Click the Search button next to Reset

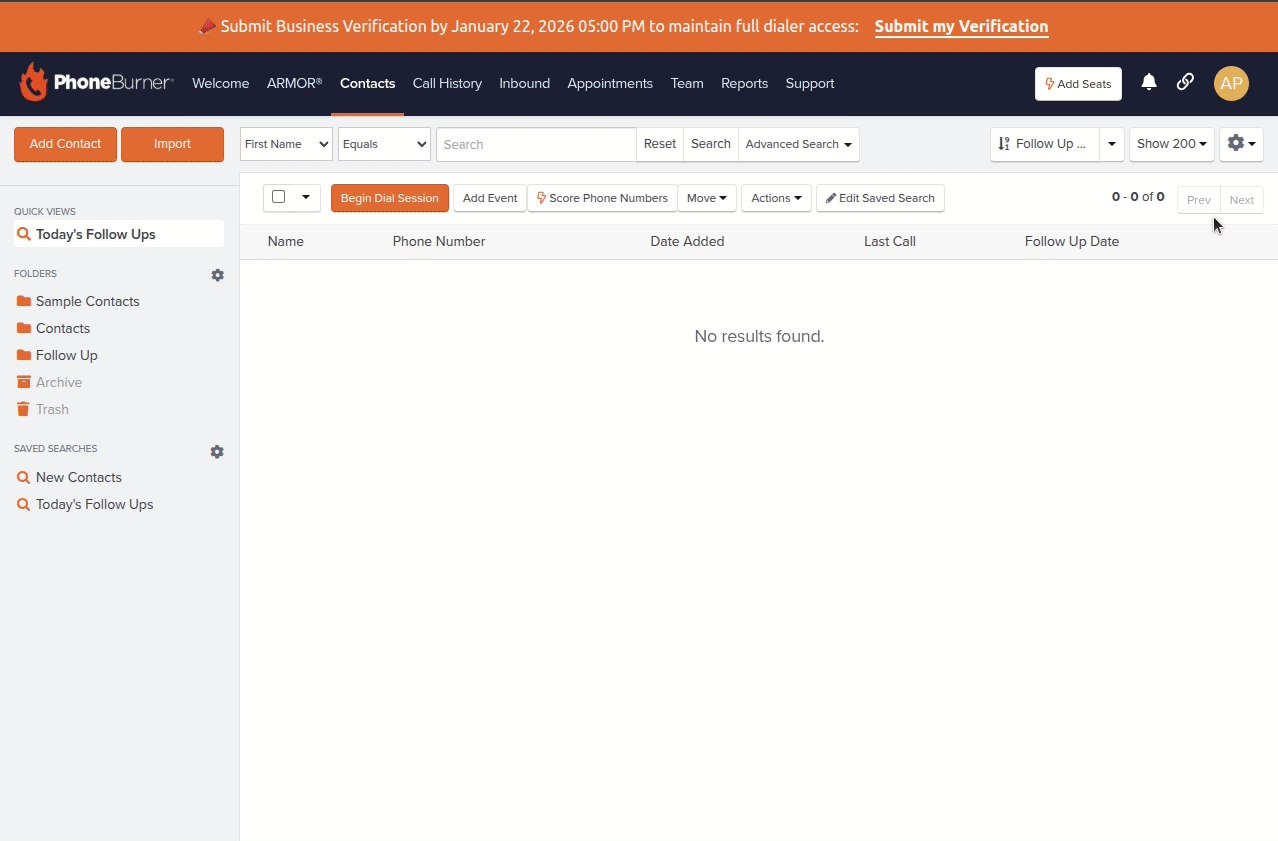[x=711, y=144]
